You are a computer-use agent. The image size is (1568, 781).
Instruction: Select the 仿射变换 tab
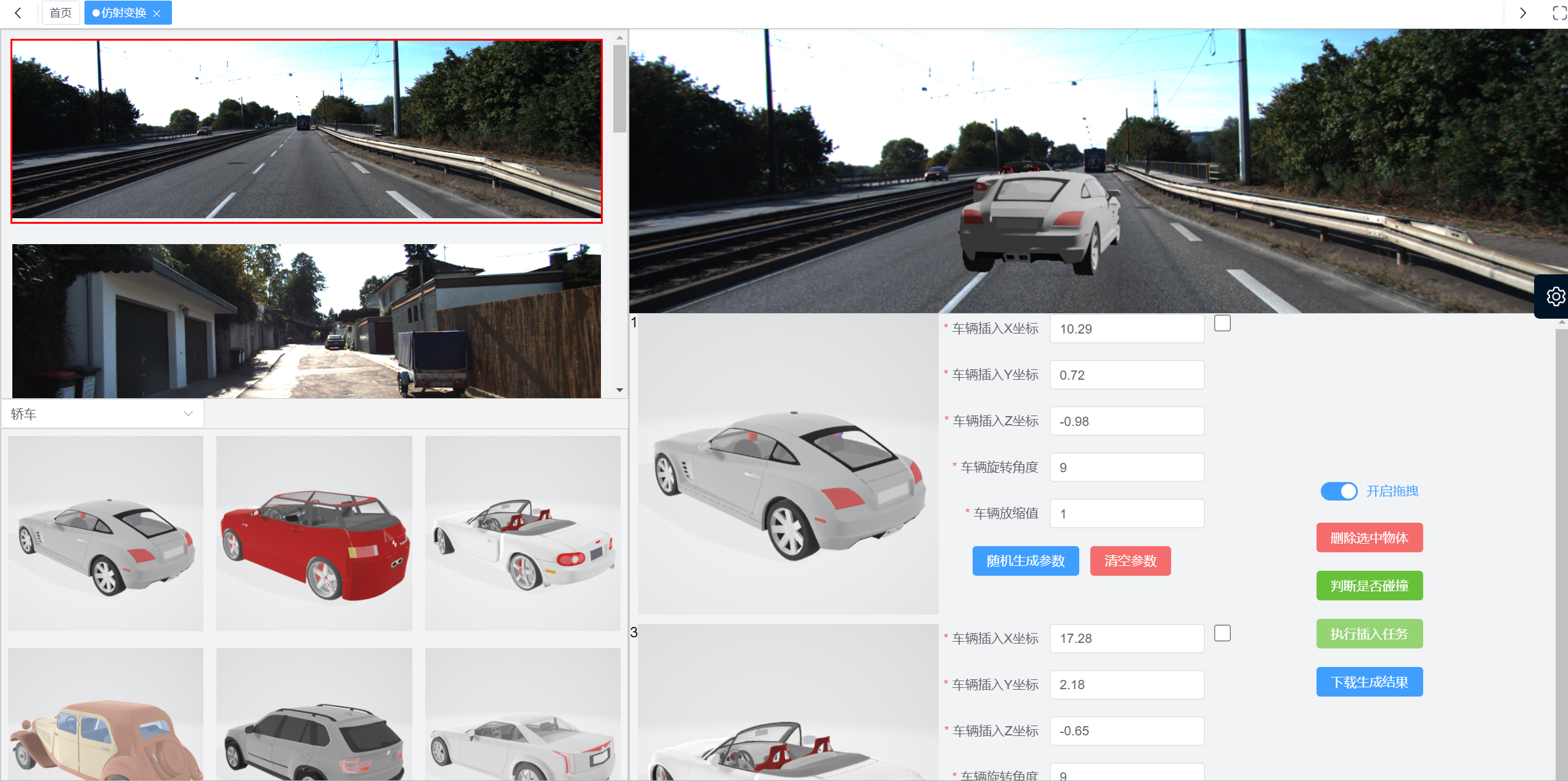(x=123, y=13)
